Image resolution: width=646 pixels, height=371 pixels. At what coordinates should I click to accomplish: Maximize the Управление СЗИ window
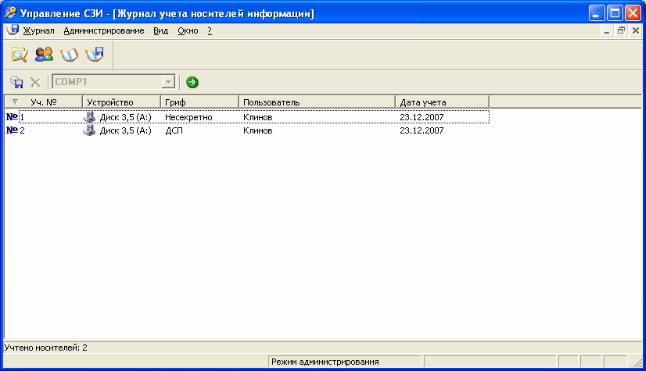coord(615,13)
